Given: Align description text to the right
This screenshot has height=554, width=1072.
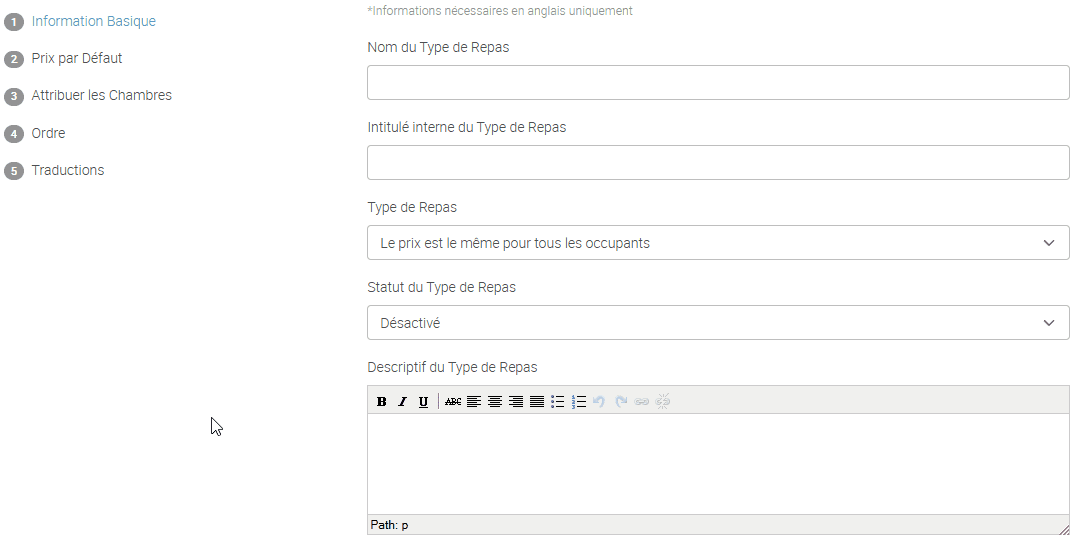Looking at the screenshot, I should pos(516,402).
